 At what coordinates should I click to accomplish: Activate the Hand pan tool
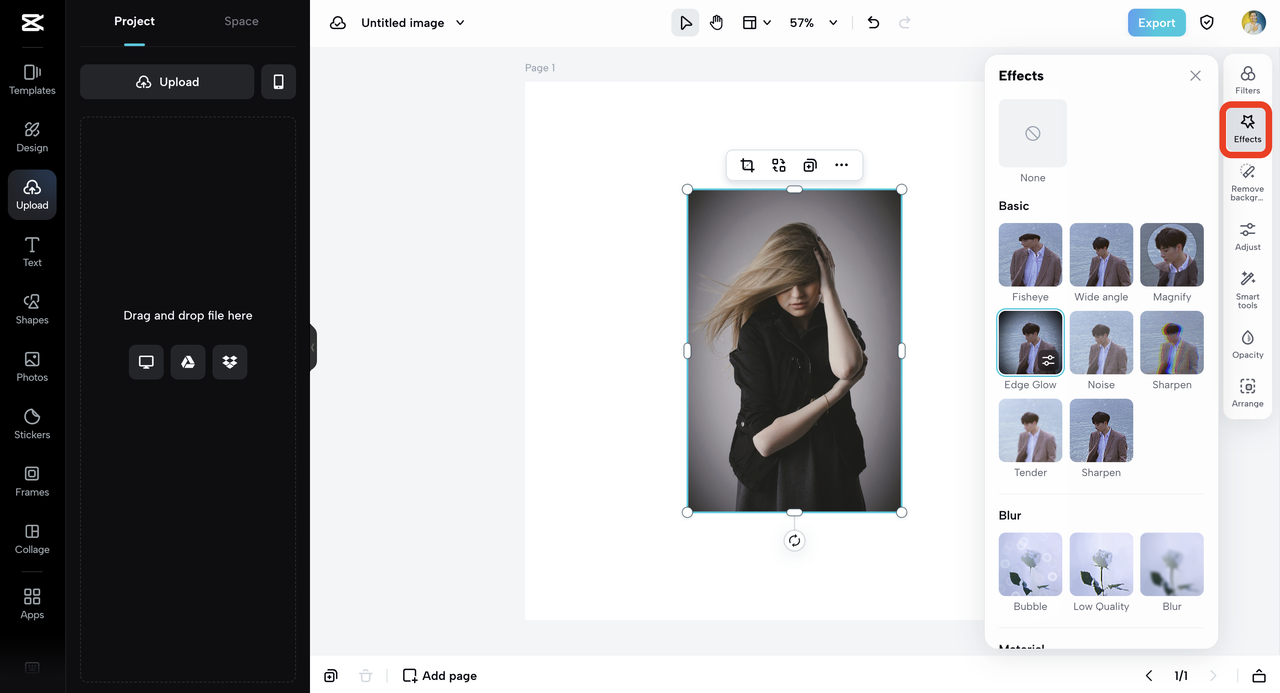[x=717, y=23]
